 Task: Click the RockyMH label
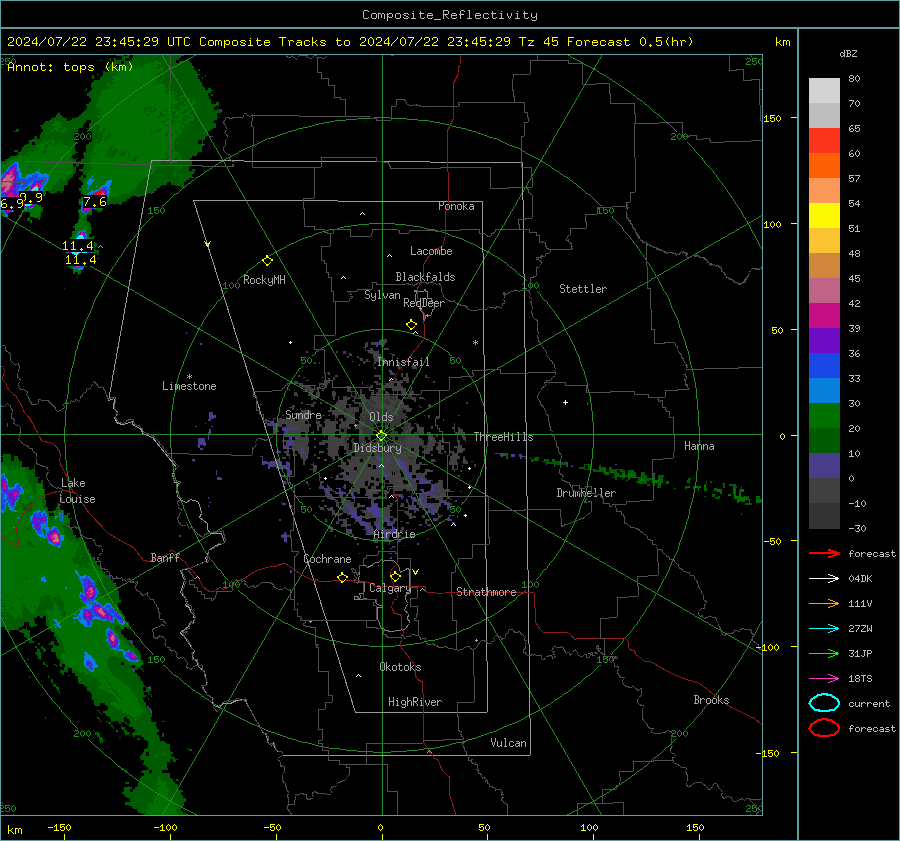[x=264, y=280]
